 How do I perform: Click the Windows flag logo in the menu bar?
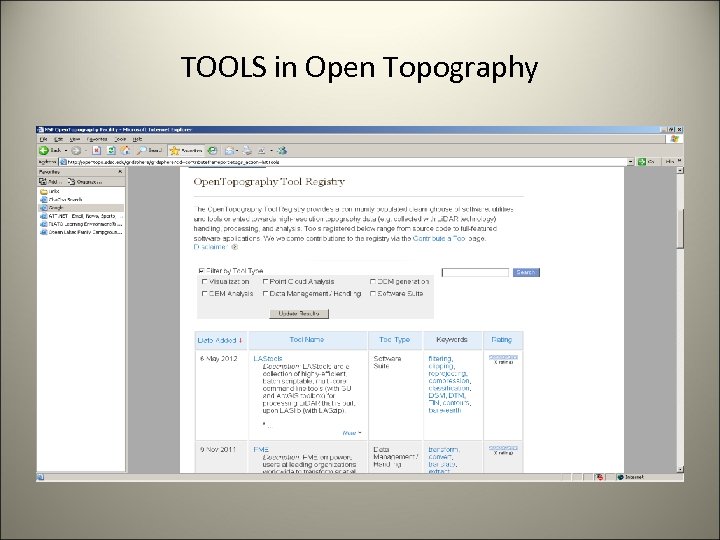[x=675, y=139]
